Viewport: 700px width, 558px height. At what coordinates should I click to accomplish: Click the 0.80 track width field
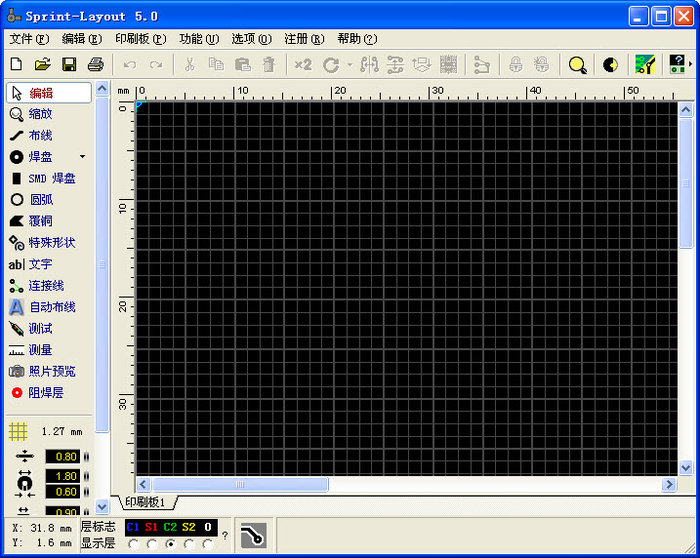(63, 457)
